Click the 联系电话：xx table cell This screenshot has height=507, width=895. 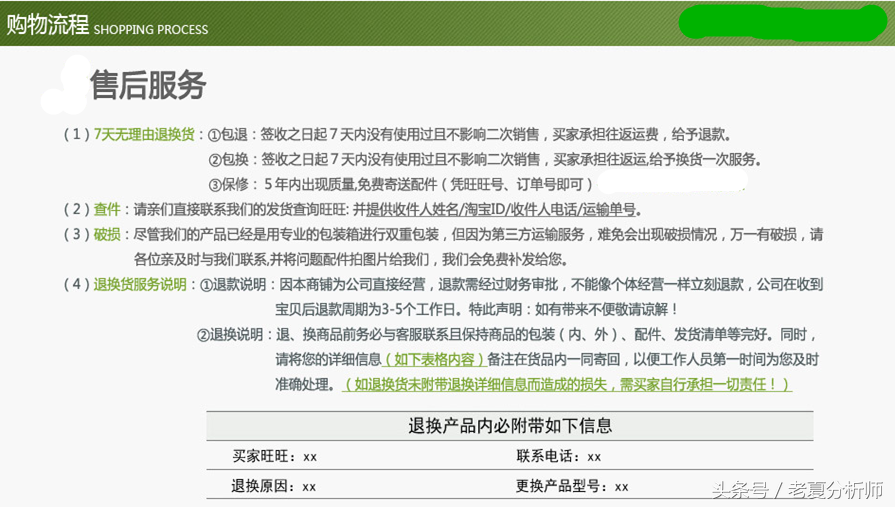(x=558, y=456)
